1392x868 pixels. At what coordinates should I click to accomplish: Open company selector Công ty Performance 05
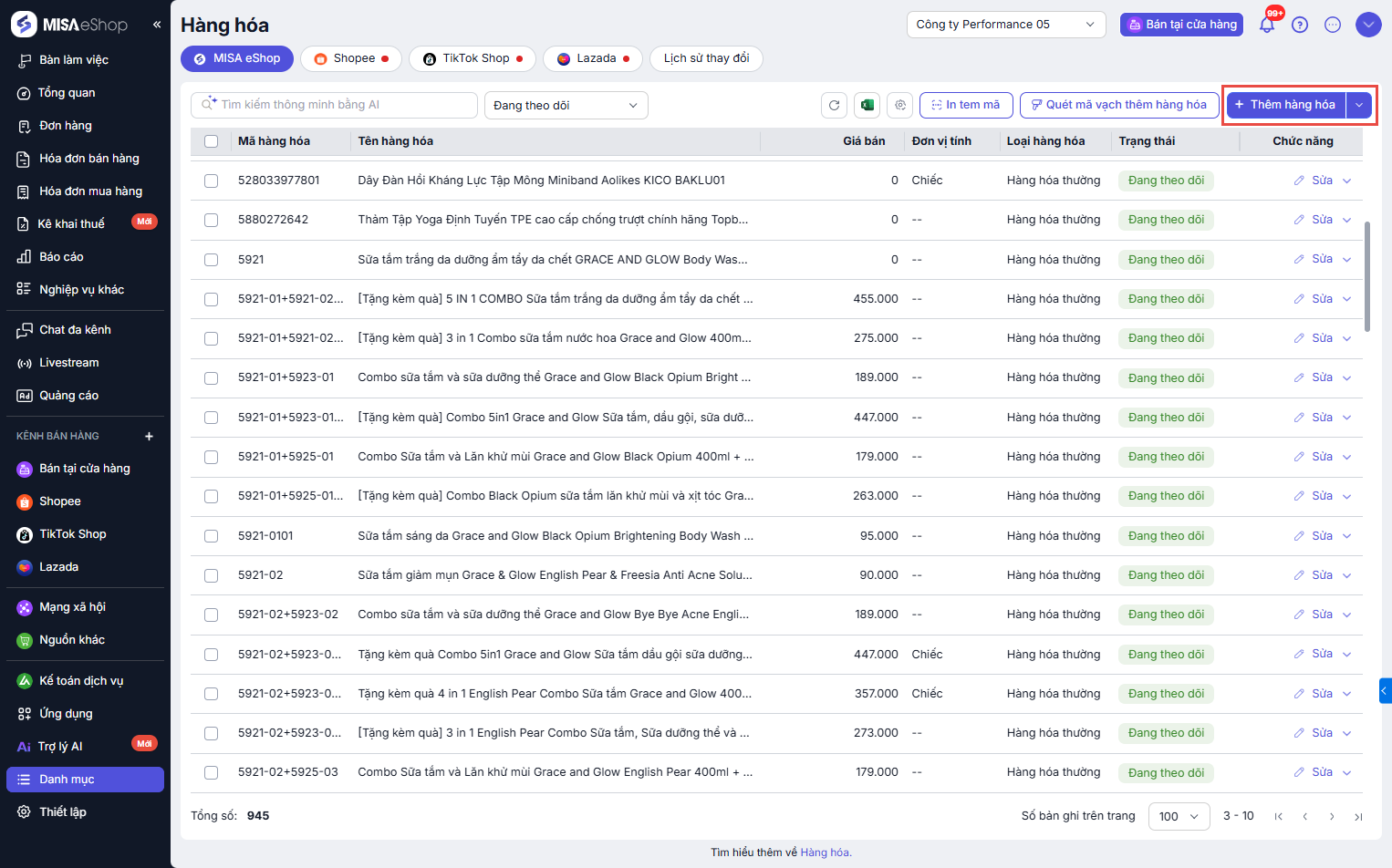[x=1006, y=25]
